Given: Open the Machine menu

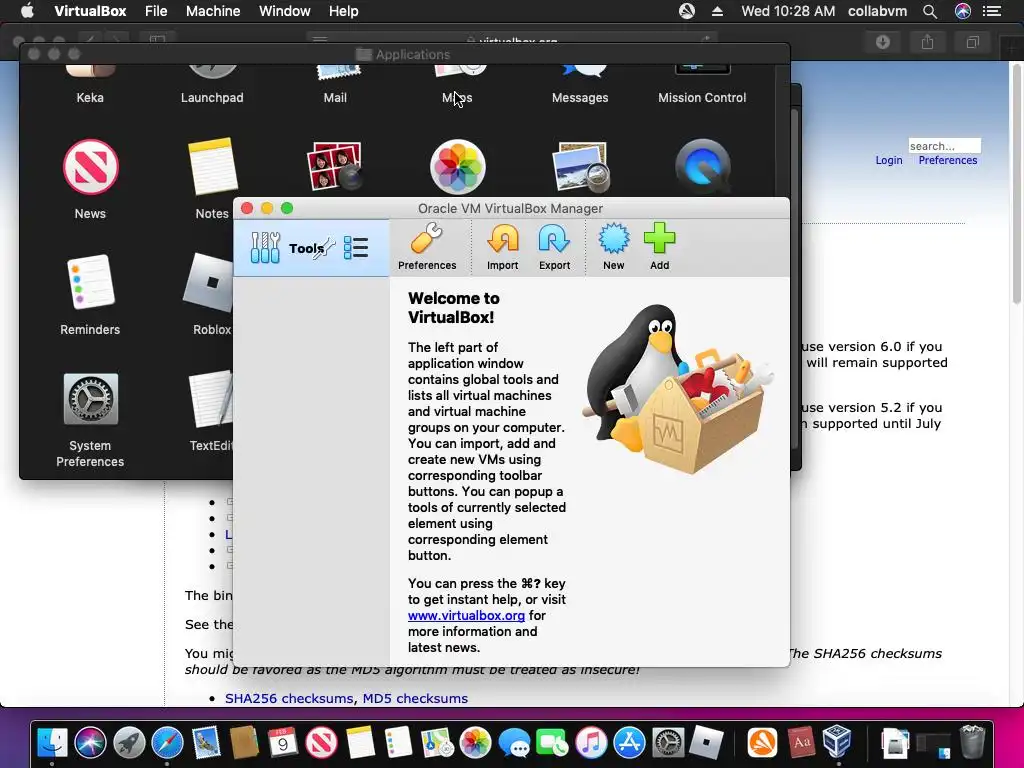Looking at the screenshot, I should click(213, 11).
